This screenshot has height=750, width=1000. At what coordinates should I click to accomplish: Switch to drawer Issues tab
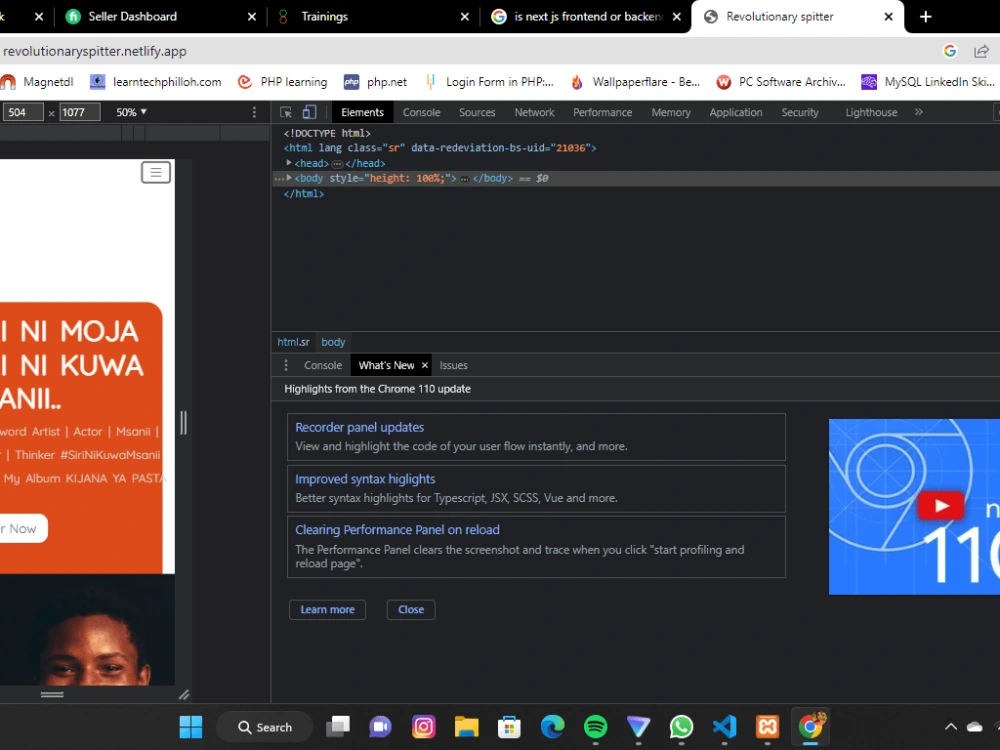click(x=453, y=365)
